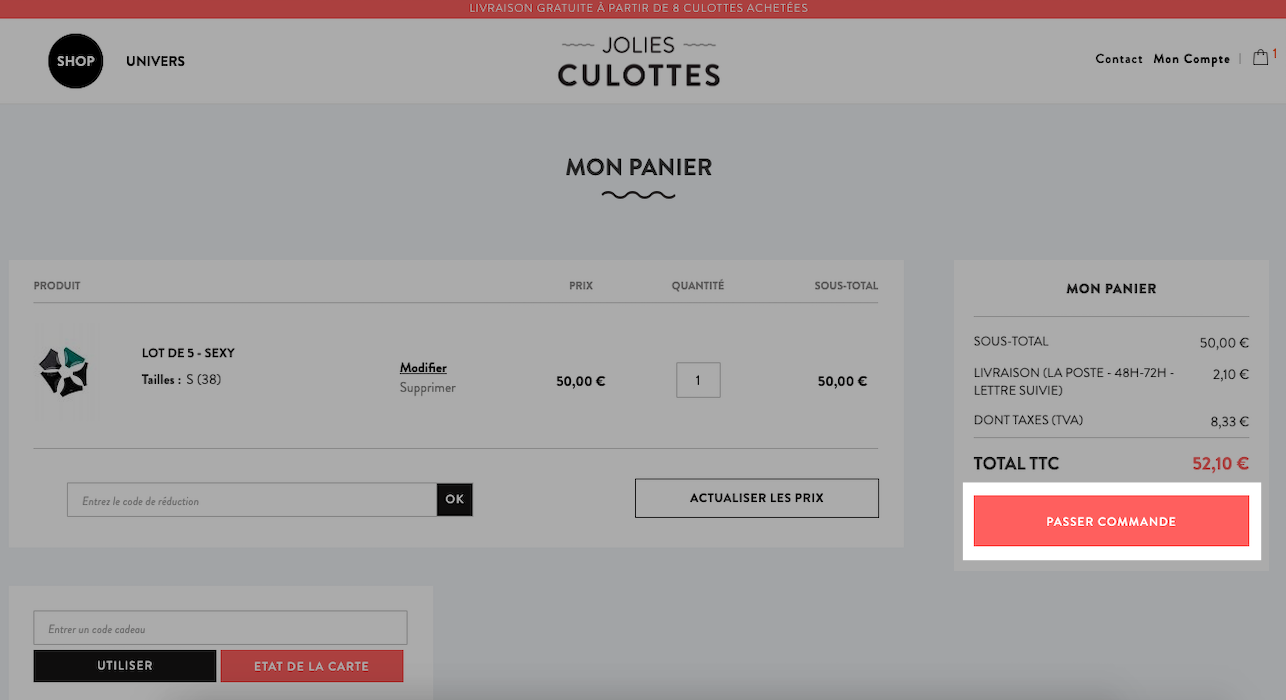The width and height of the screenshot is (1286, 700).
Task: Open the shopping bag cart icon
Action: point(1261,58)
